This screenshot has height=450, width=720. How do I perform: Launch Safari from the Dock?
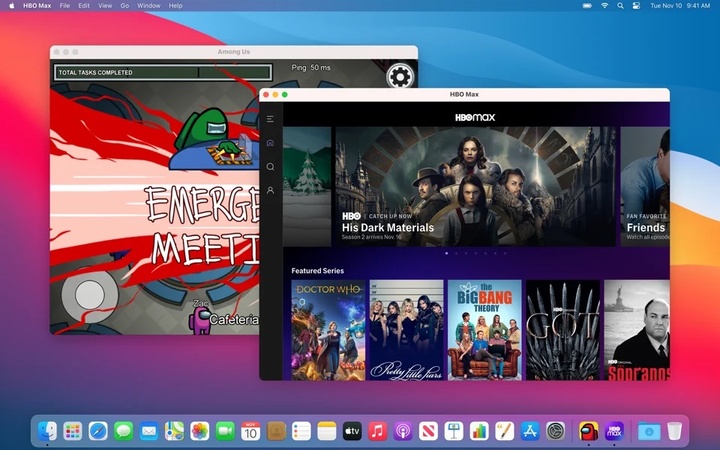click(x=98, y=431)
